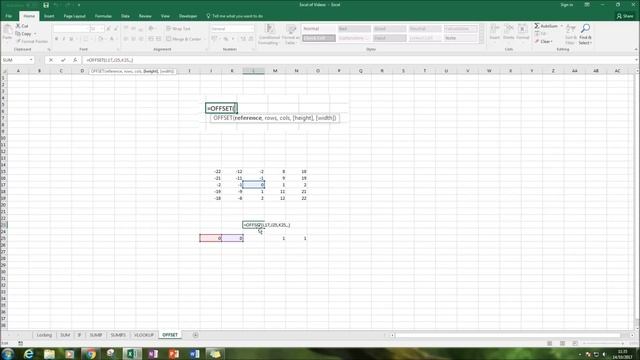Open Find & Select magnifier menu
Image resolution: width=640 pixels, height=360 pixels.
585,34
